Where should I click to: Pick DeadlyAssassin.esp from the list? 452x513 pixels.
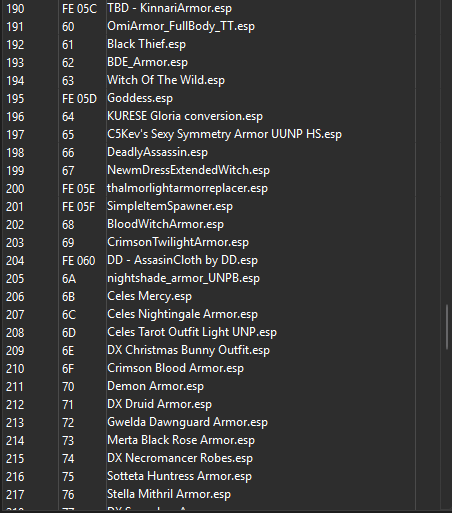coord(157,152)
